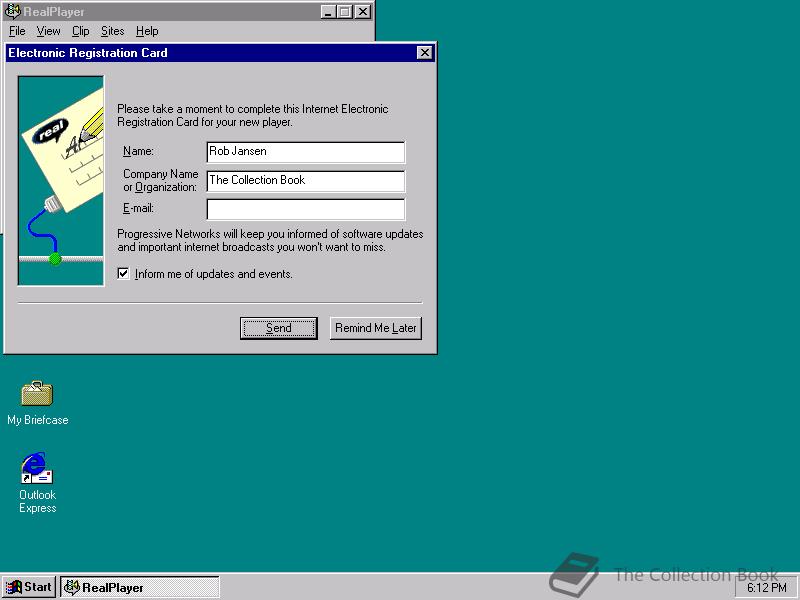The height and width of the screenshot is (600, 800).
Task: Click the RealPlayer title bar icon
Action: click(x=12, y=12)
